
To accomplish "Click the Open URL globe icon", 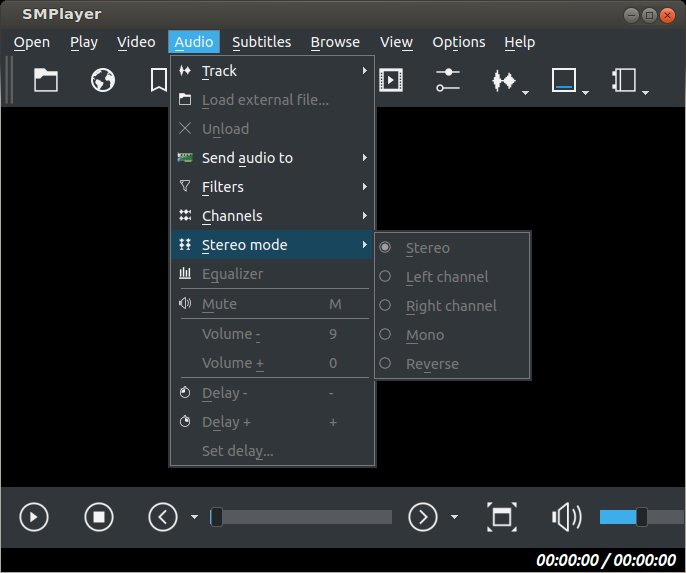I will pos(102,80).
